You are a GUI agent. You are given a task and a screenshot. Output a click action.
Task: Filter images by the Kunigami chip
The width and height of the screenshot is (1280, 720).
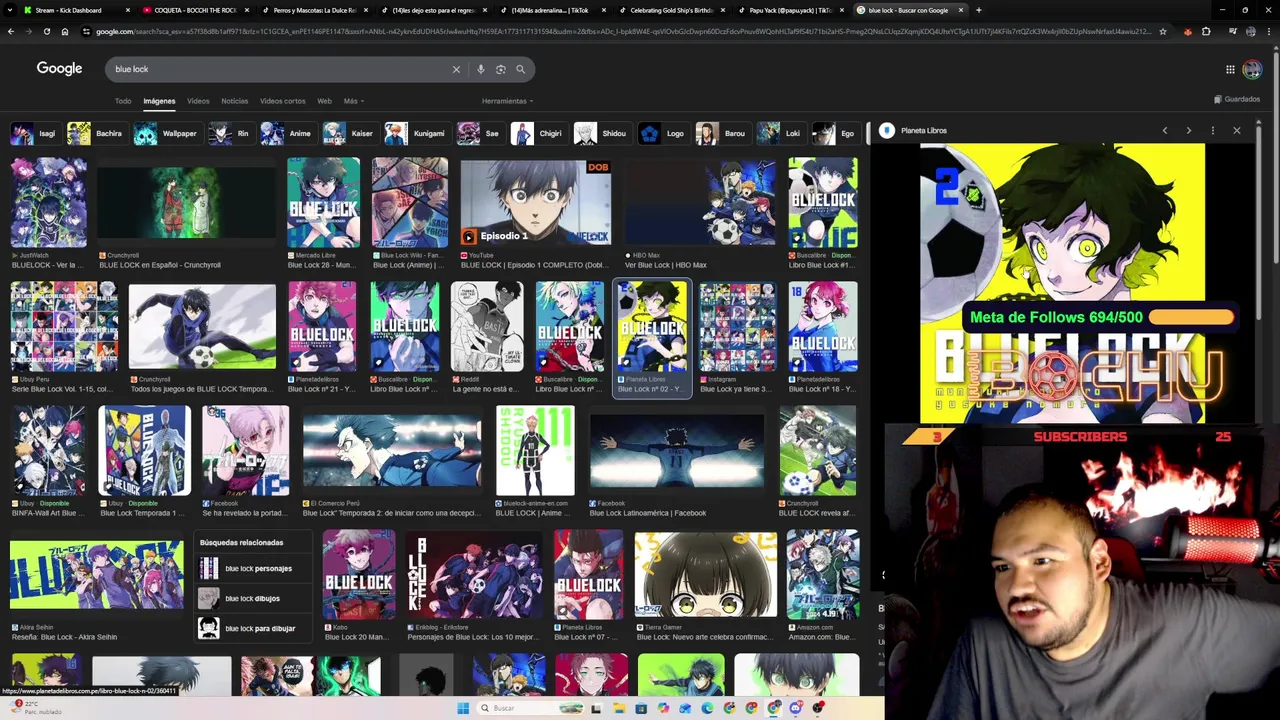pos(416,133)
